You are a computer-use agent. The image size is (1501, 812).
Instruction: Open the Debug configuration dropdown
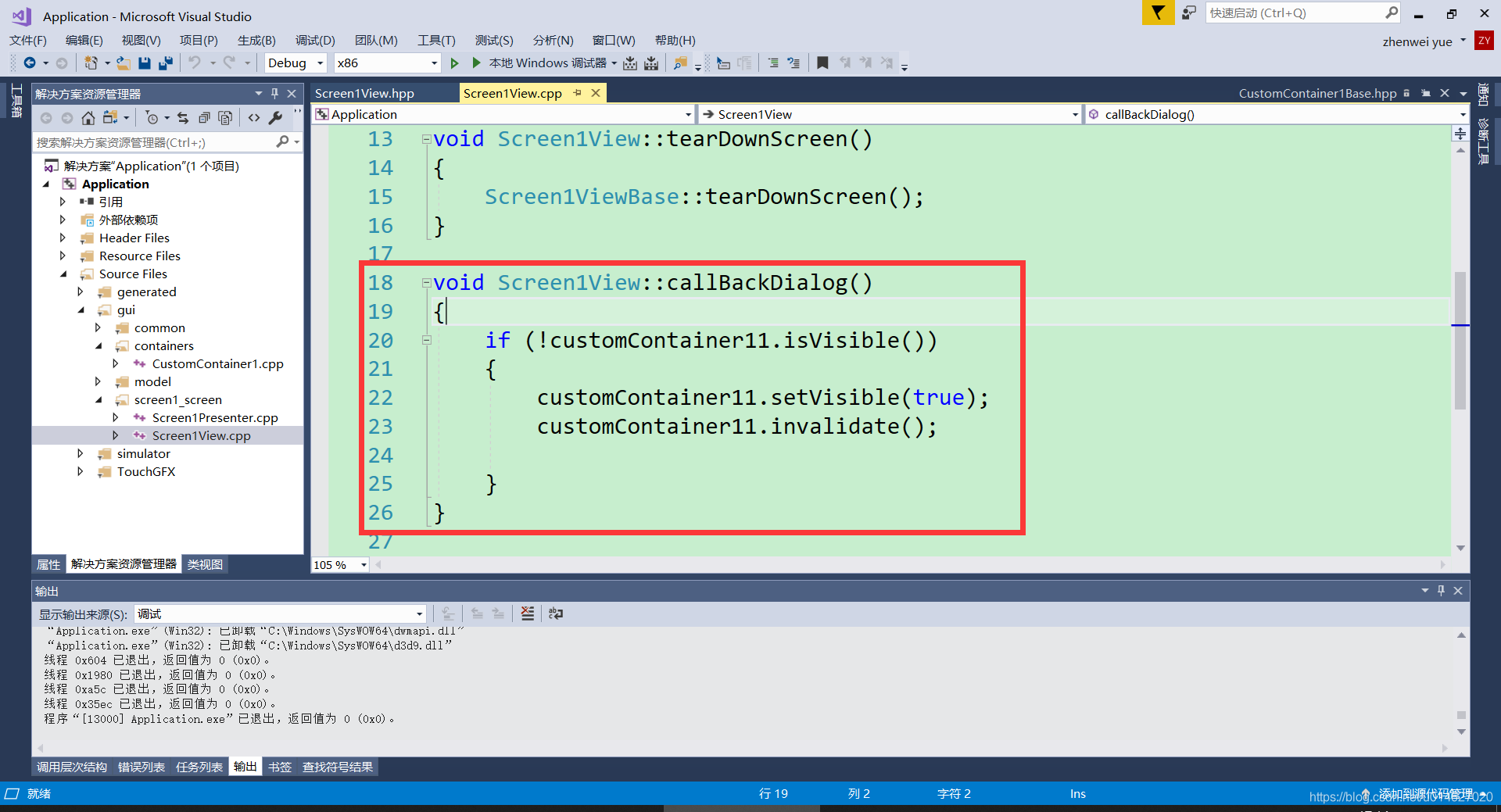(320, 63)
